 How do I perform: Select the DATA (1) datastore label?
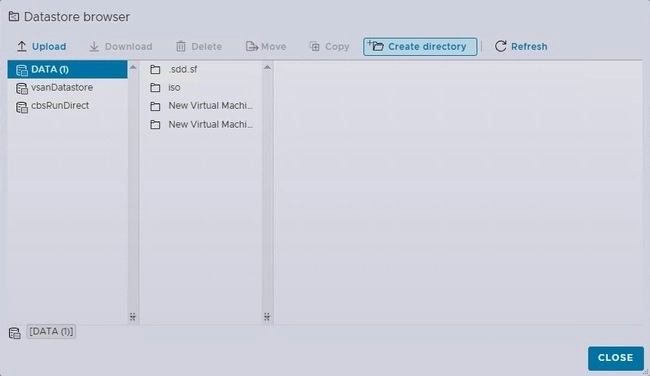pyautogui.click(x=50, y=69)
